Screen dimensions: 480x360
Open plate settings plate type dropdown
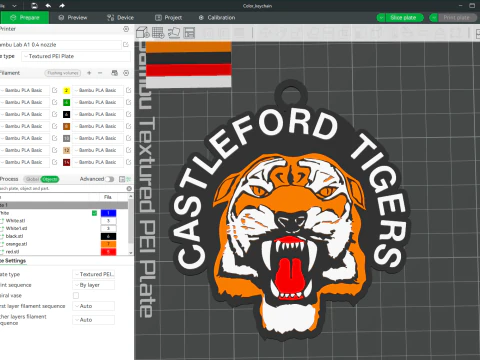click(94, 274)
